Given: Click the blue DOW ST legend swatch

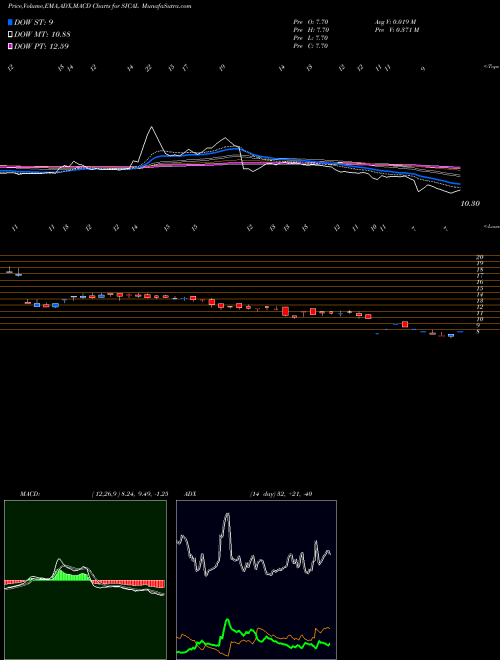Looking at the screenshot, I should (x=11, y=23).
